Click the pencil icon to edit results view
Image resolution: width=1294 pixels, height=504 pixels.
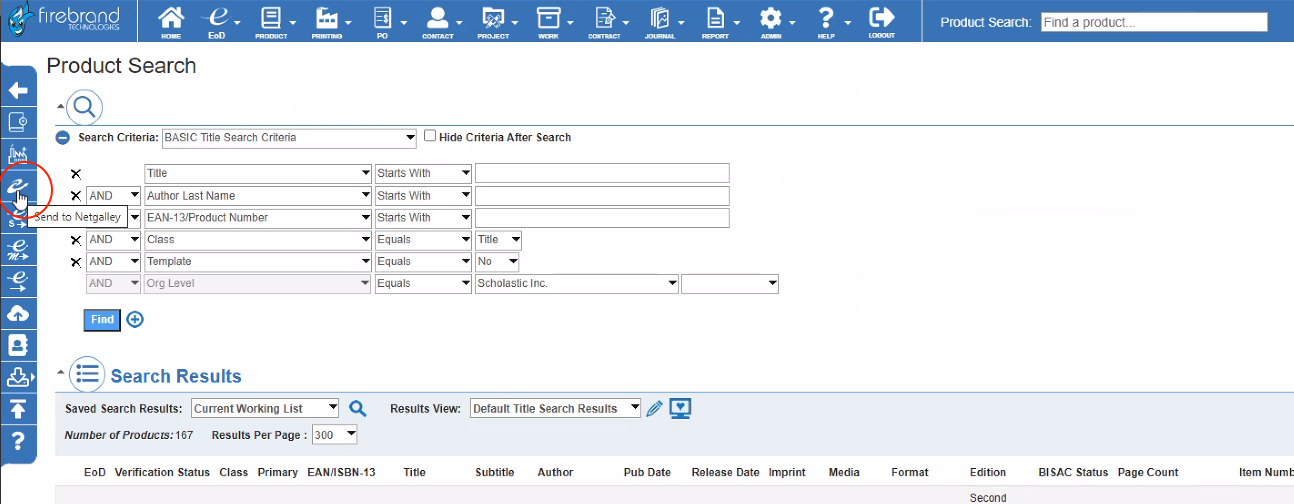click(x=655, y=408)
